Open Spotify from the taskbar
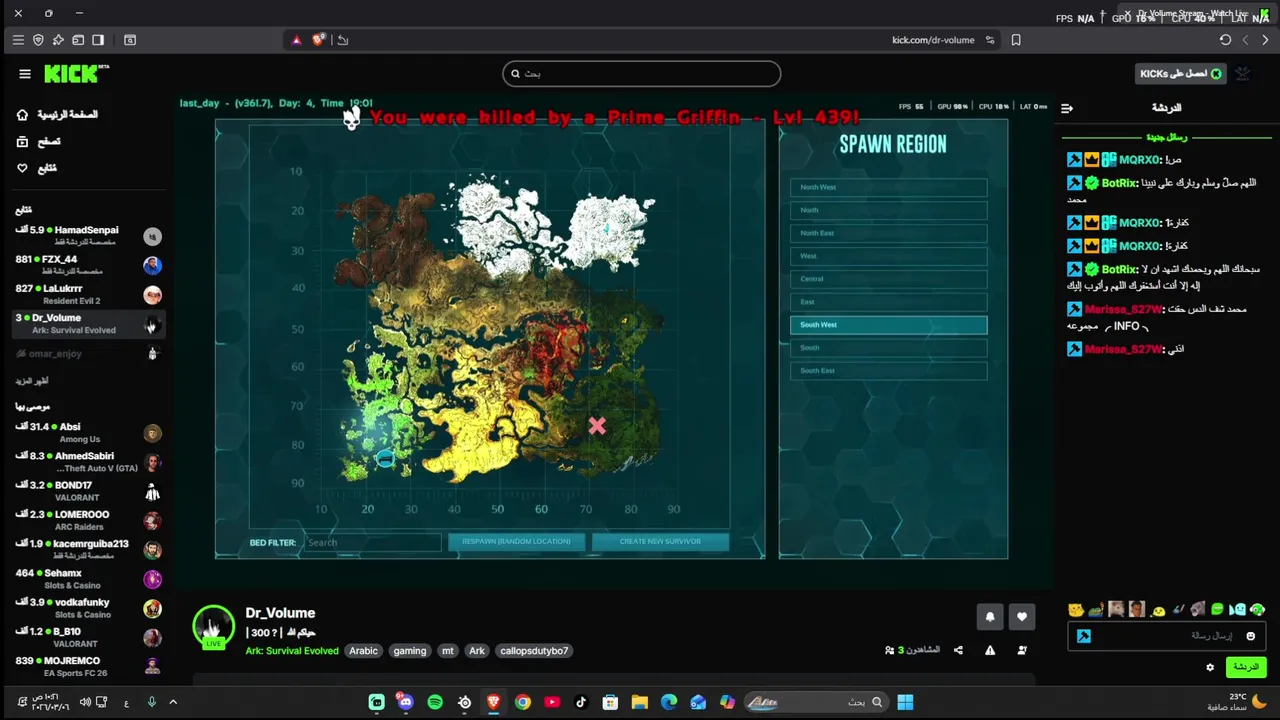 coord(435,702)
